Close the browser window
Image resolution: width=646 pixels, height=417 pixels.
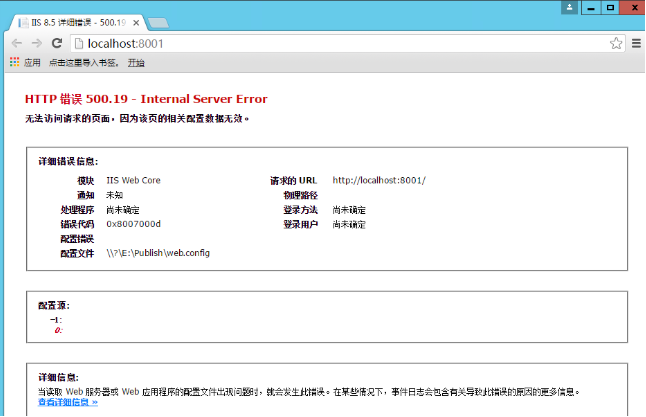[634, 7]
